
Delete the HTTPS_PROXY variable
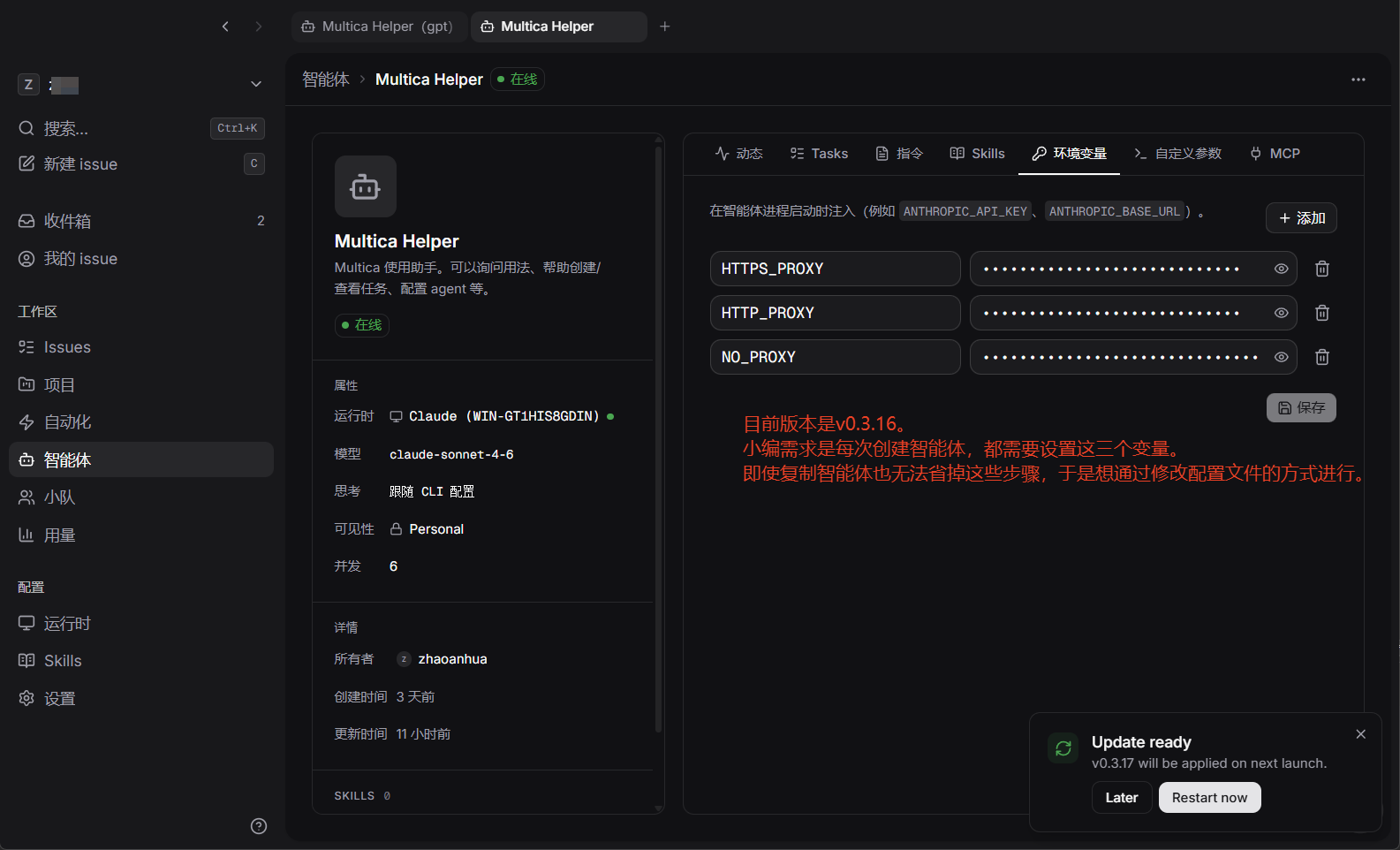tap(1322, 269)
